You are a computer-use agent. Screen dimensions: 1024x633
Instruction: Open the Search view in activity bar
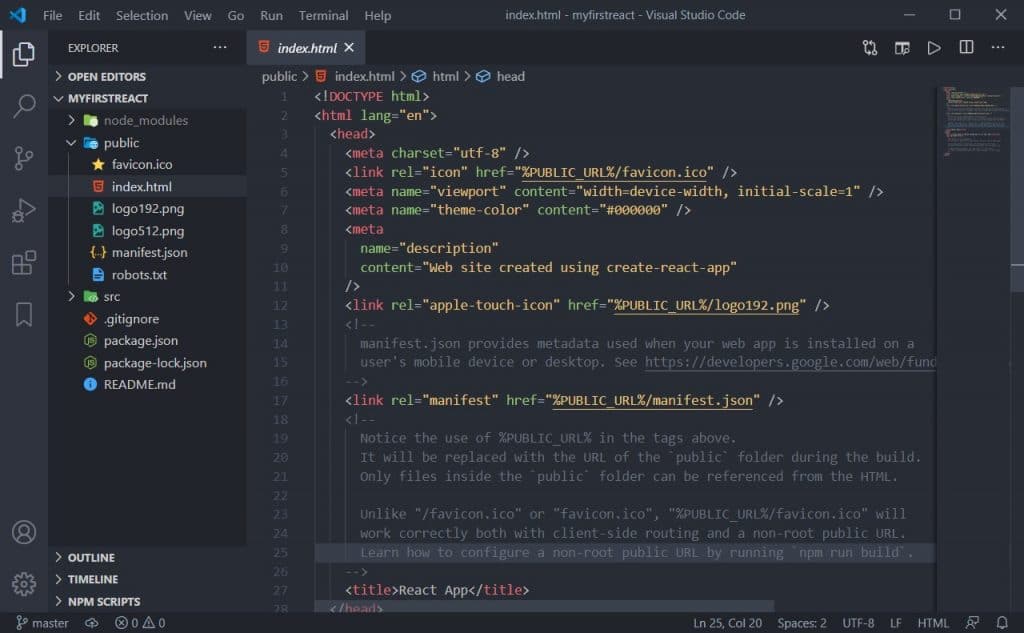(24, 105)
